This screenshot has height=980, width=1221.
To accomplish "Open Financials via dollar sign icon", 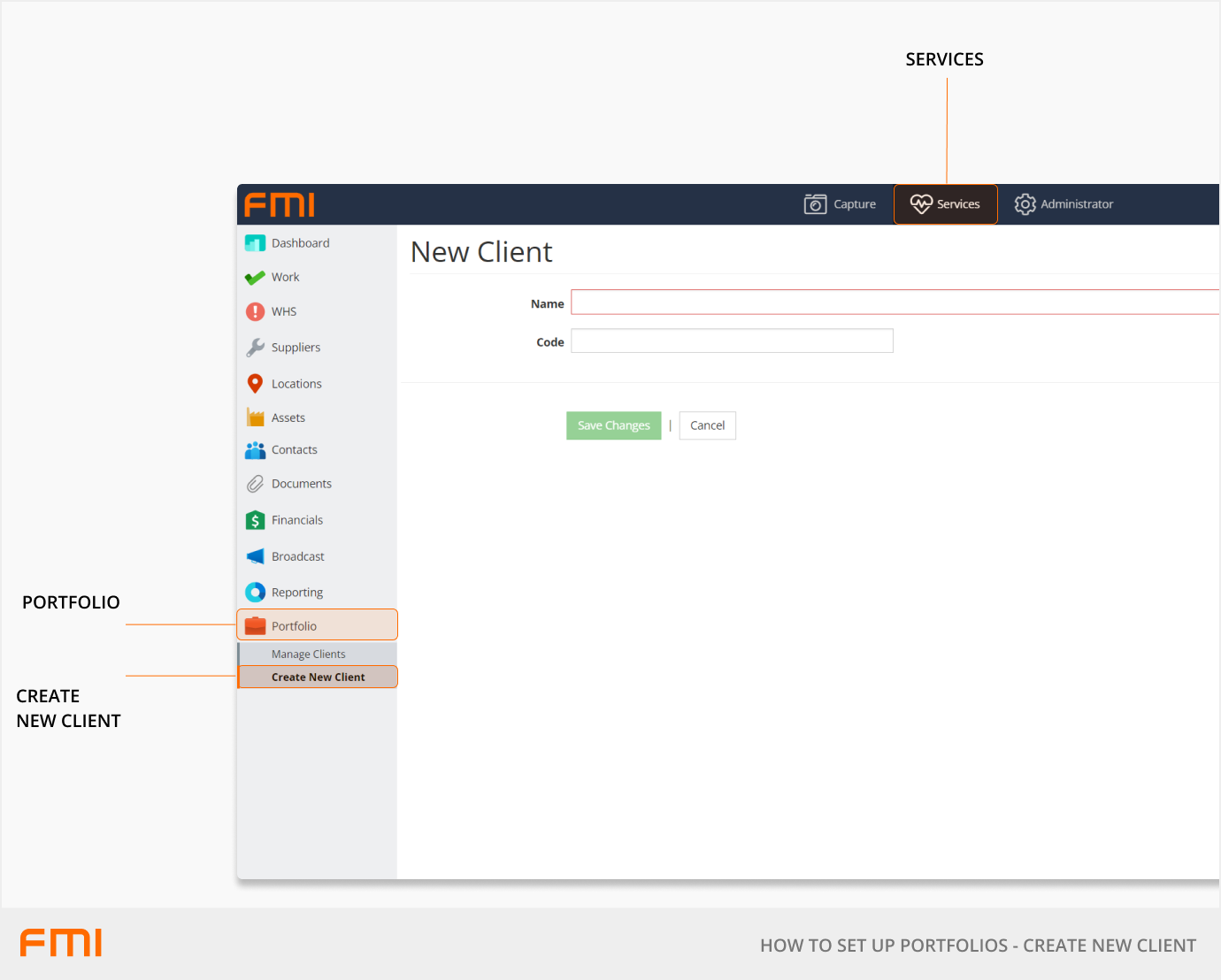I will pyautogui.click(x=255, y=520).
